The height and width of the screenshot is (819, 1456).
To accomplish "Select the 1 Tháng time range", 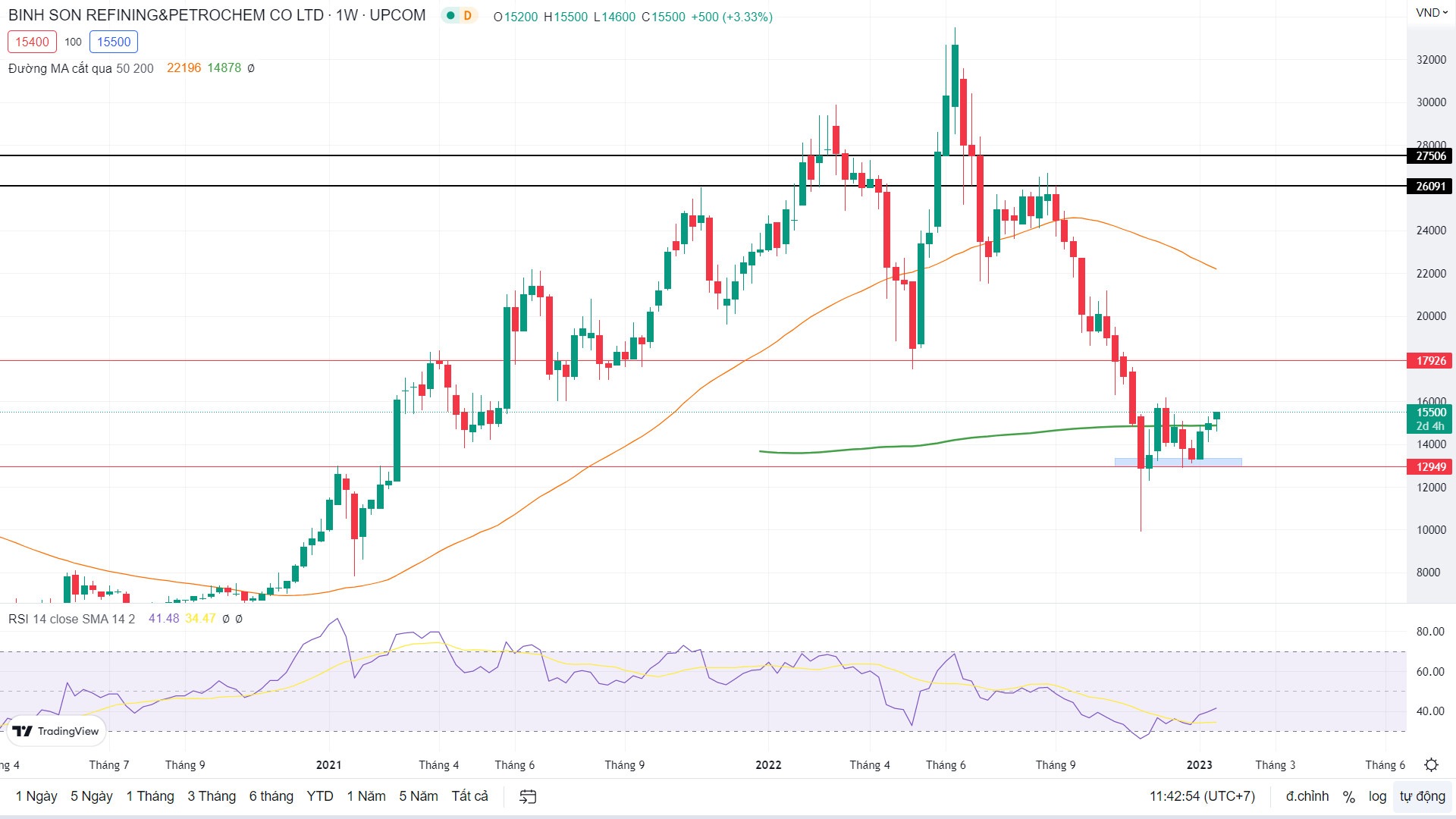I will (x=150, y=796).
